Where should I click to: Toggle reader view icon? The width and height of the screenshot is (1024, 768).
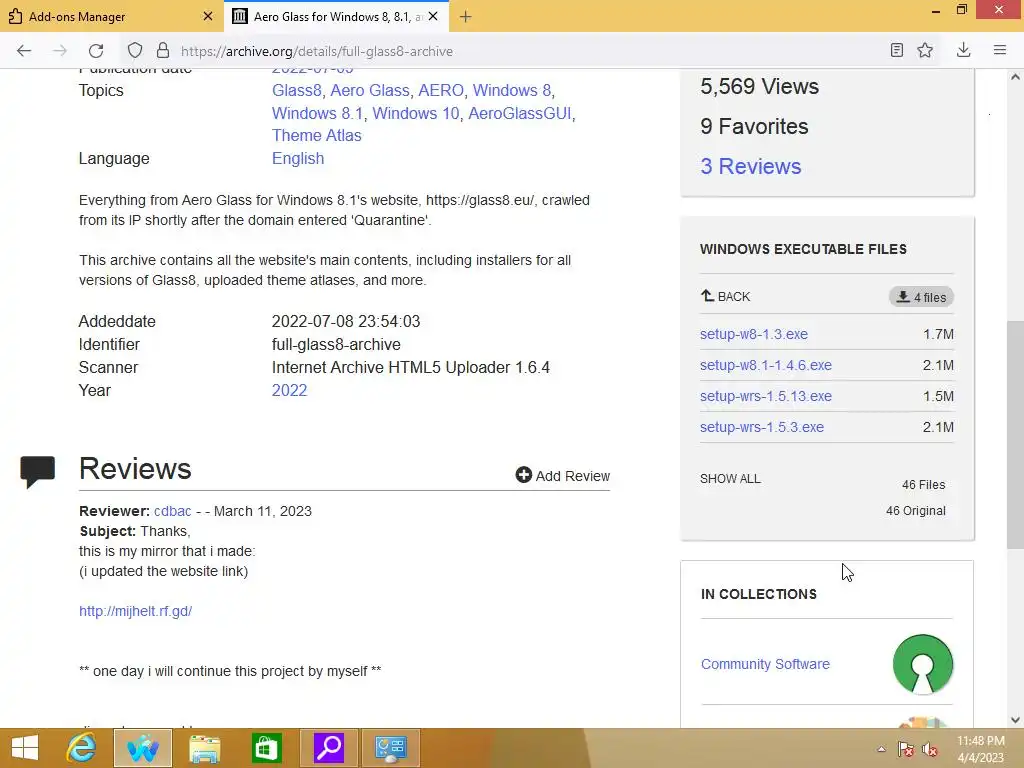point(897,50)
